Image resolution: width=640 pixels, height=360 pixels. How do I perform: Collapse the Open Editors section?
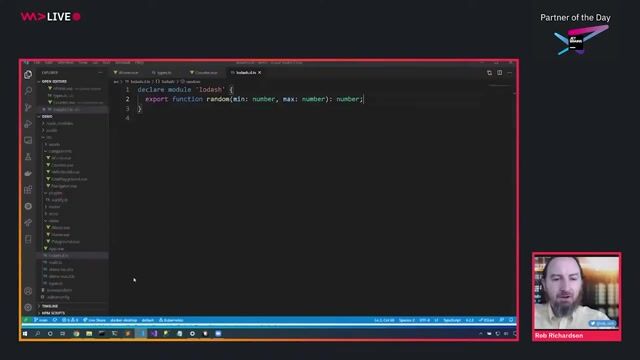54,82
